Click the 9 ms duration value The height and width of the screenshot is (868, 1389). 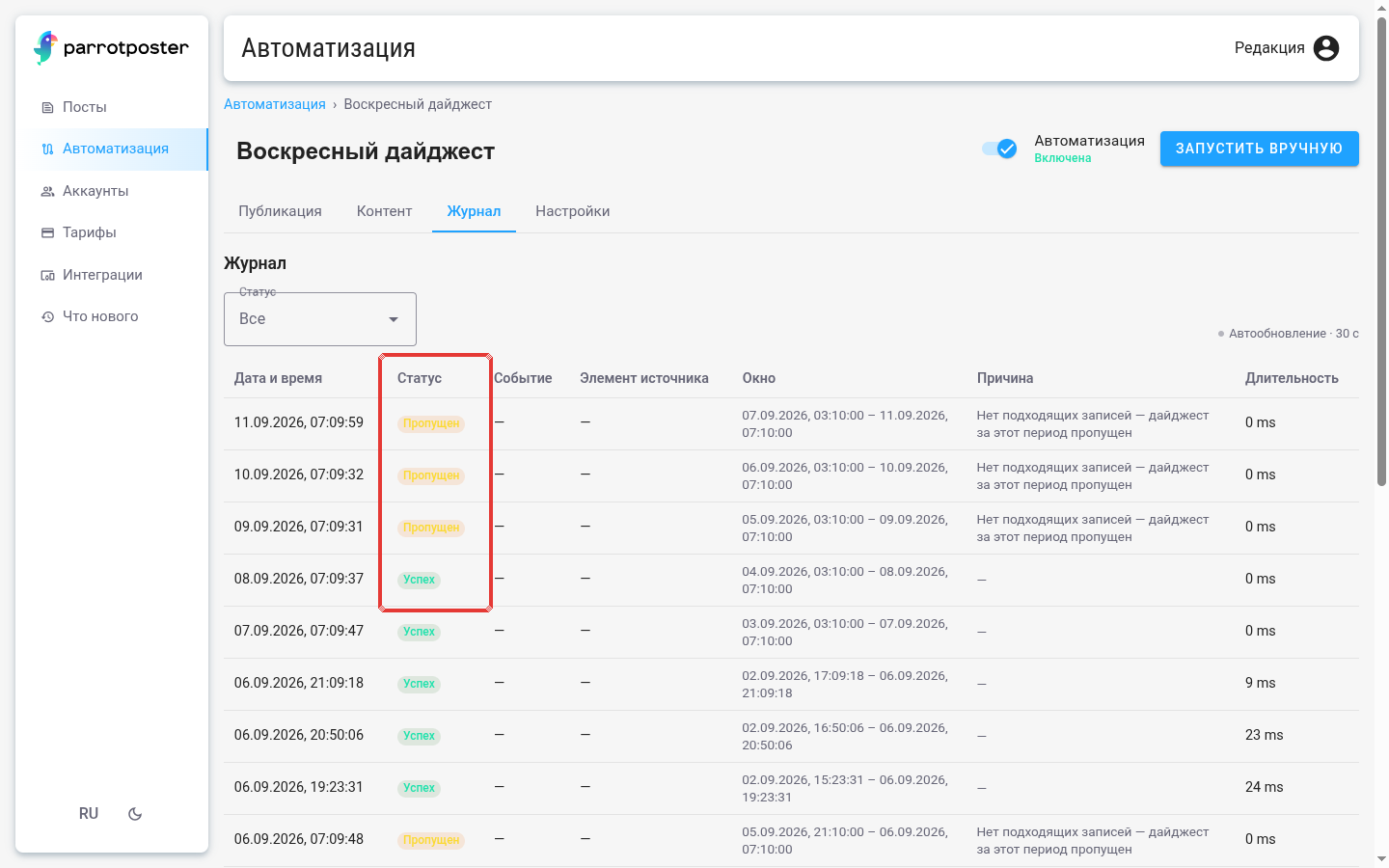tap(1261, 683)
